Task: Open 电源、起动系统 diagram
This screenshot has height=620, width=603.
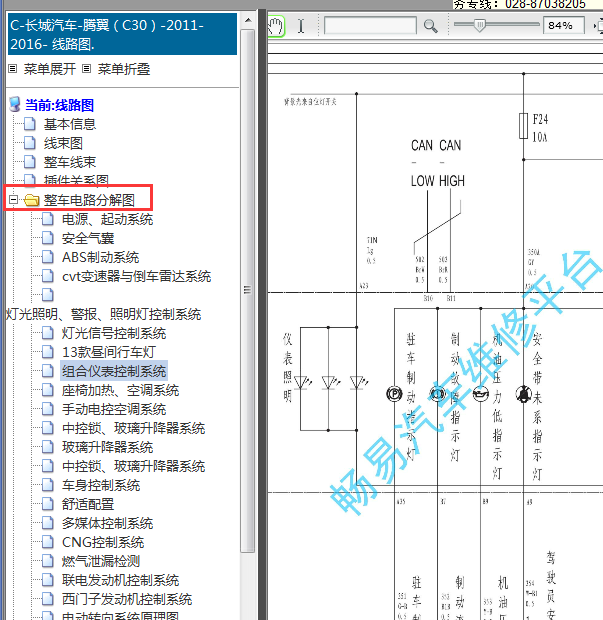Action: click(x=108, y=219)
